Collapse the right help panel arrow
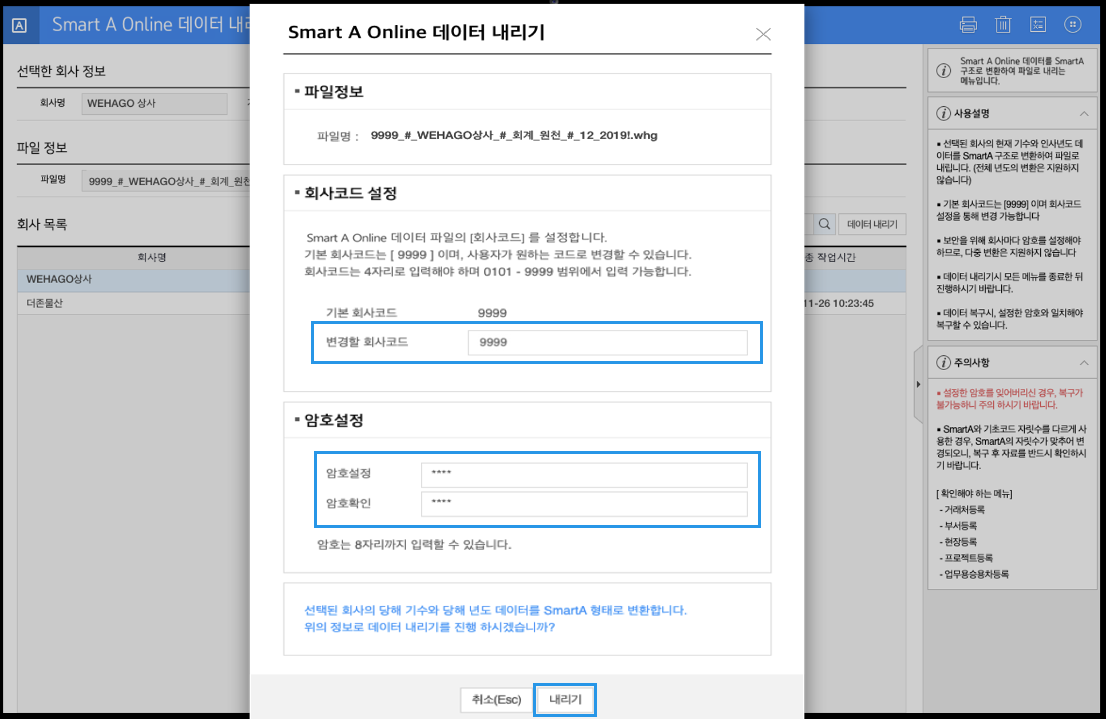The image size is (1106, 719). pos(918,384)
